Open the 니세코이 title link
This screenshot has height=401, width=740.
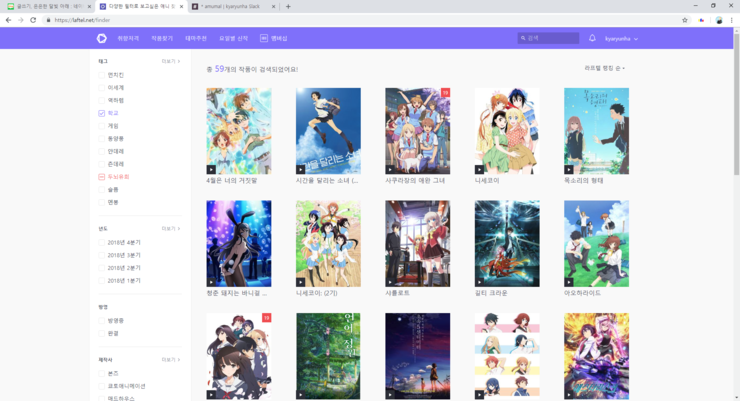[x=487, y=181]
